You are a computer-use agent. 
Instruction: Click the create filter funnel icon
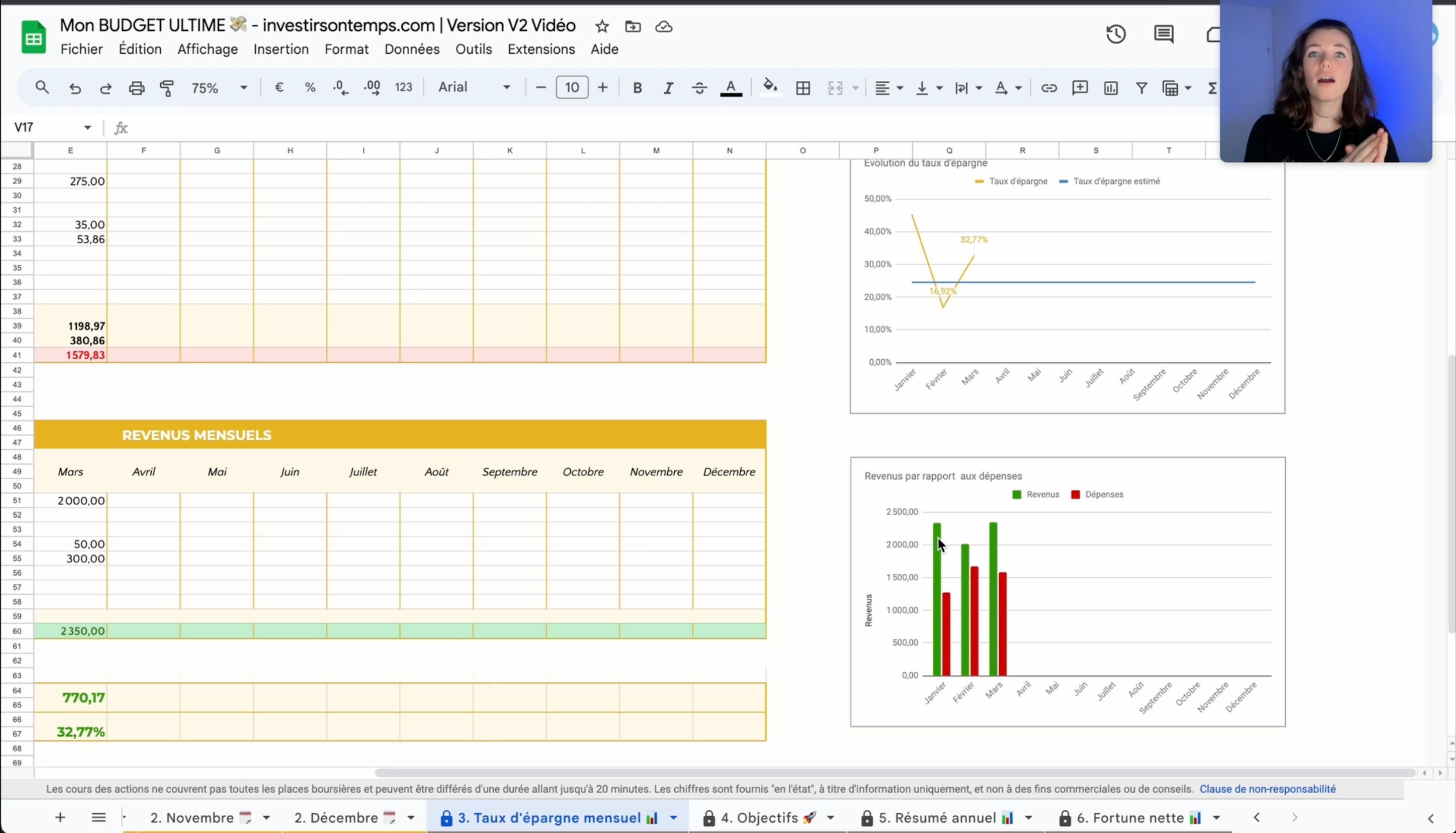tap(1141, 88)
